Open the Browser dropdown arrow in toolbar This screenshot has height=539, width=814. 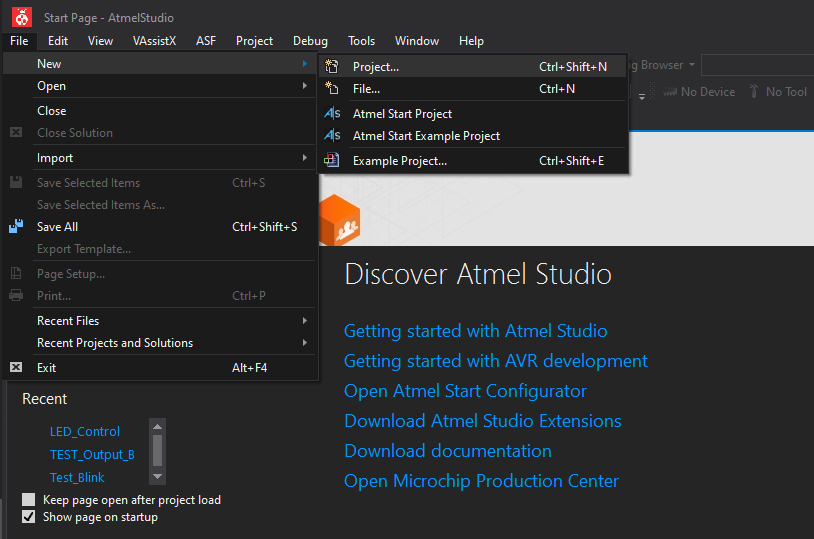coord(692,65)
